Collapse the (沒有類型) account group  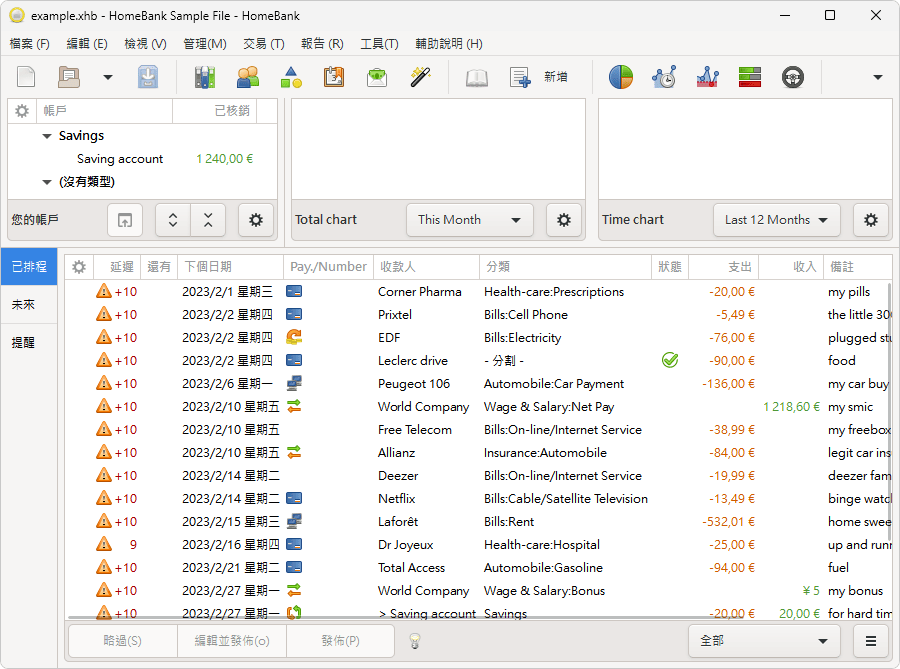47,182
